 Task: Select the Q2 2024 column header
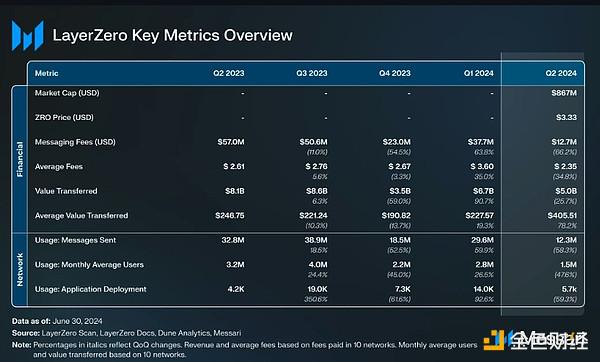pyautogui.click(x=561, y=73)
